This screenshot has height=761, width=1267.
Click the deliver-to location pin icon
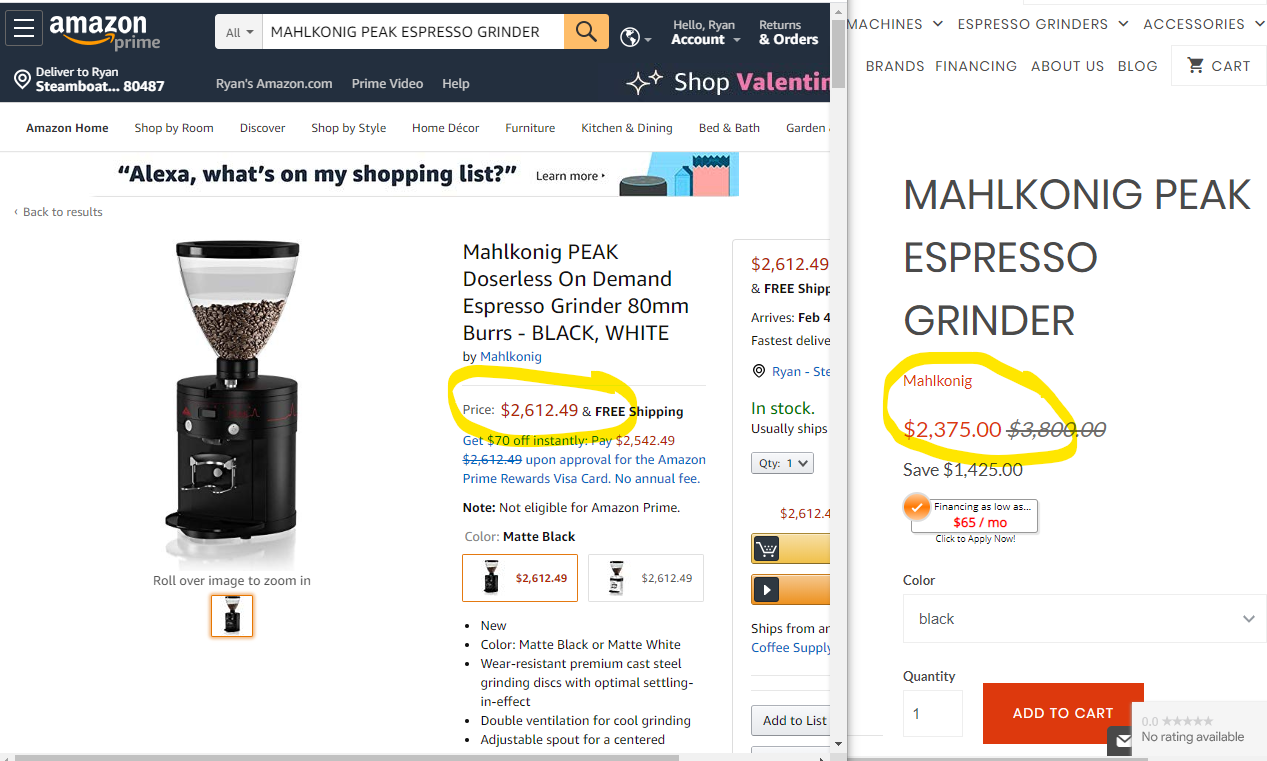click(x=22, y=79)
